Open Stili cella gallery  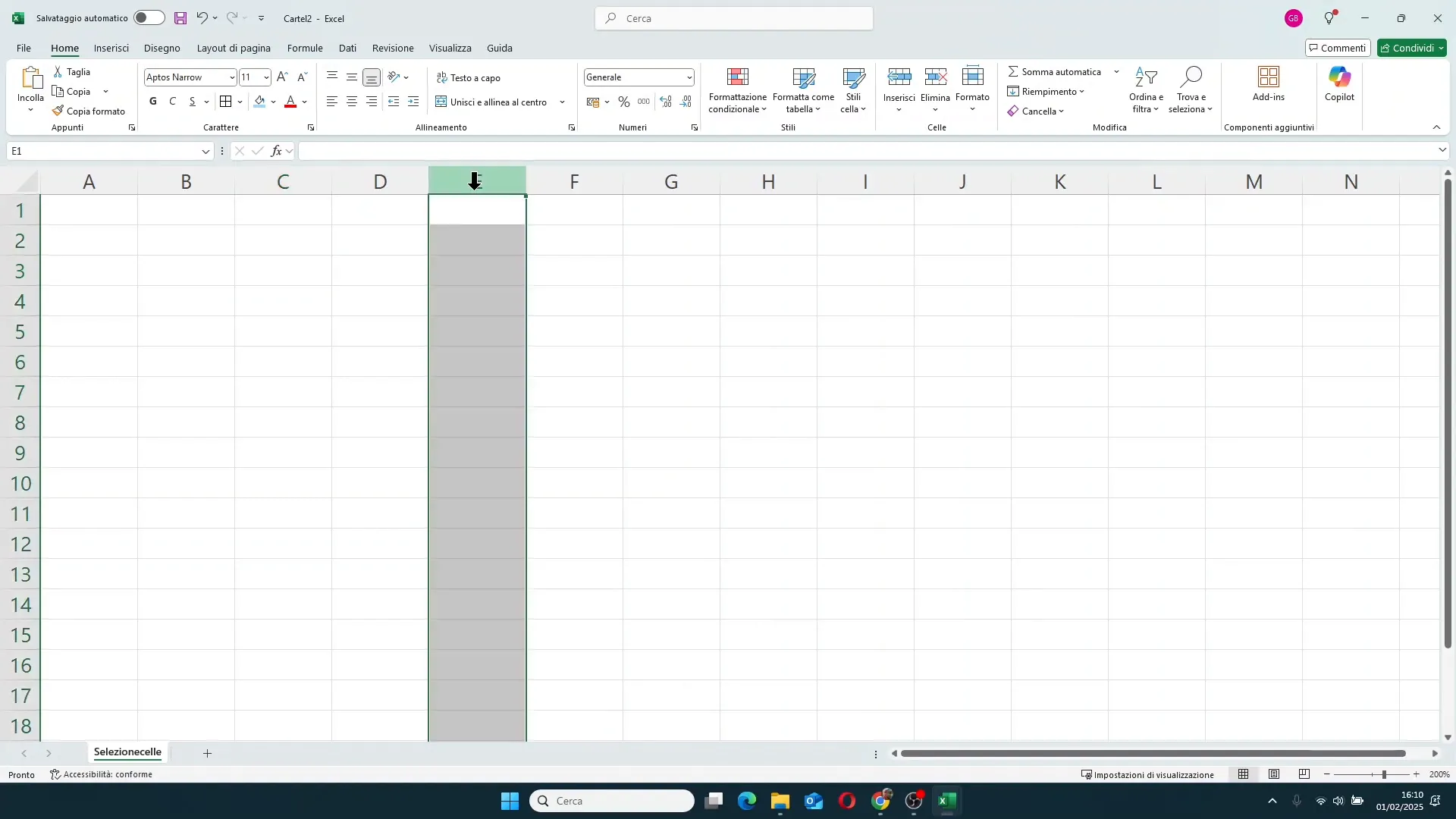coord(854,91)
